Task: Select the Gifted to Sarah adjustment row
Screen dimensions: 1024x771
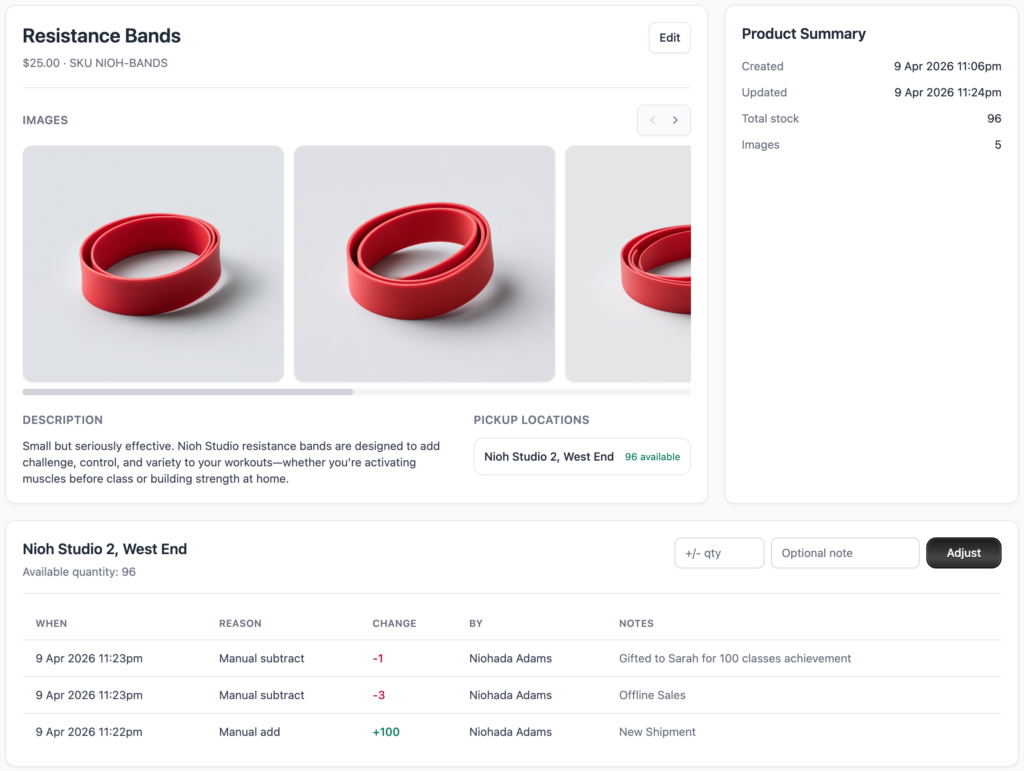Action: tap(511, 659)
